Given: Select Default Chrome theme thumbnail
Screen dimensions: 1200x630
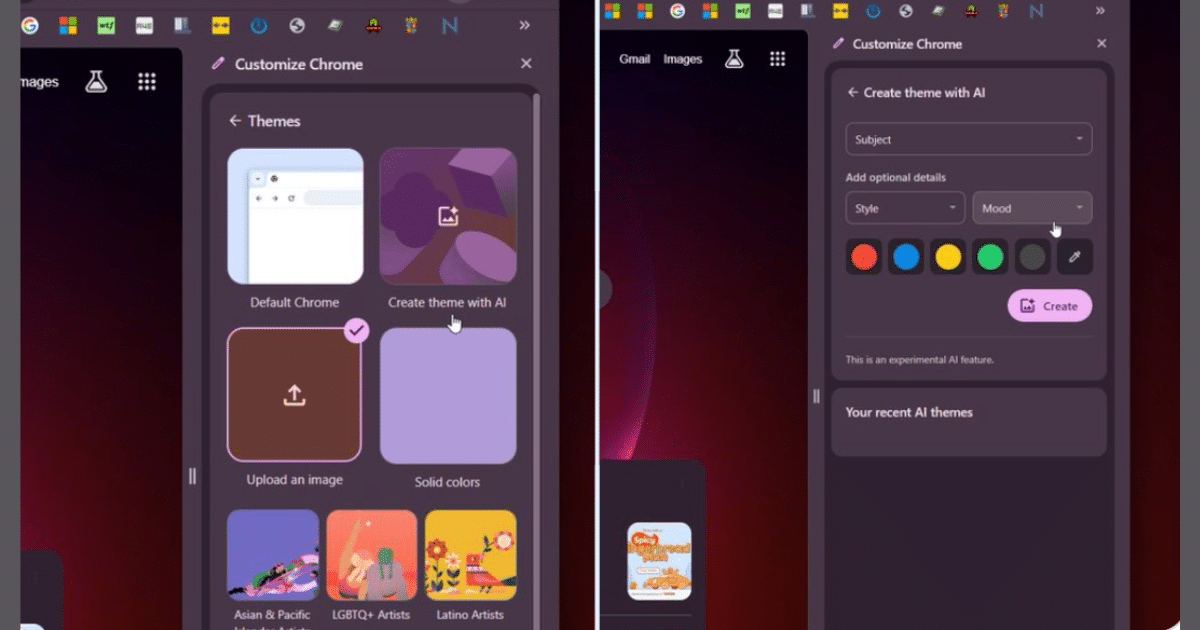Looking at the screenshot, I should click(x=295, y=216).
